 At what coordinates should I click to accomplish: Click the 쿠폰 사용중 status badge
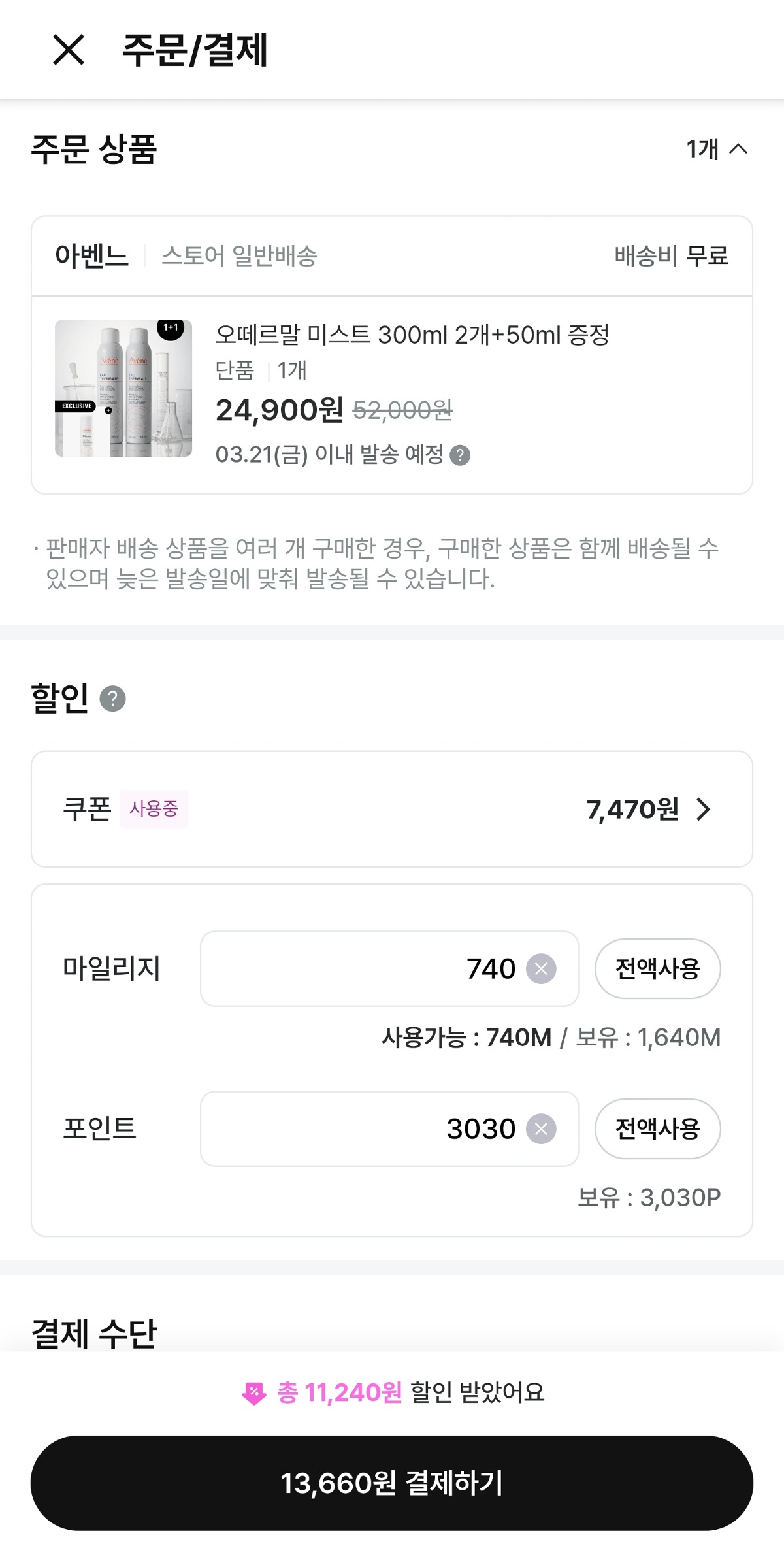(154, 809)
